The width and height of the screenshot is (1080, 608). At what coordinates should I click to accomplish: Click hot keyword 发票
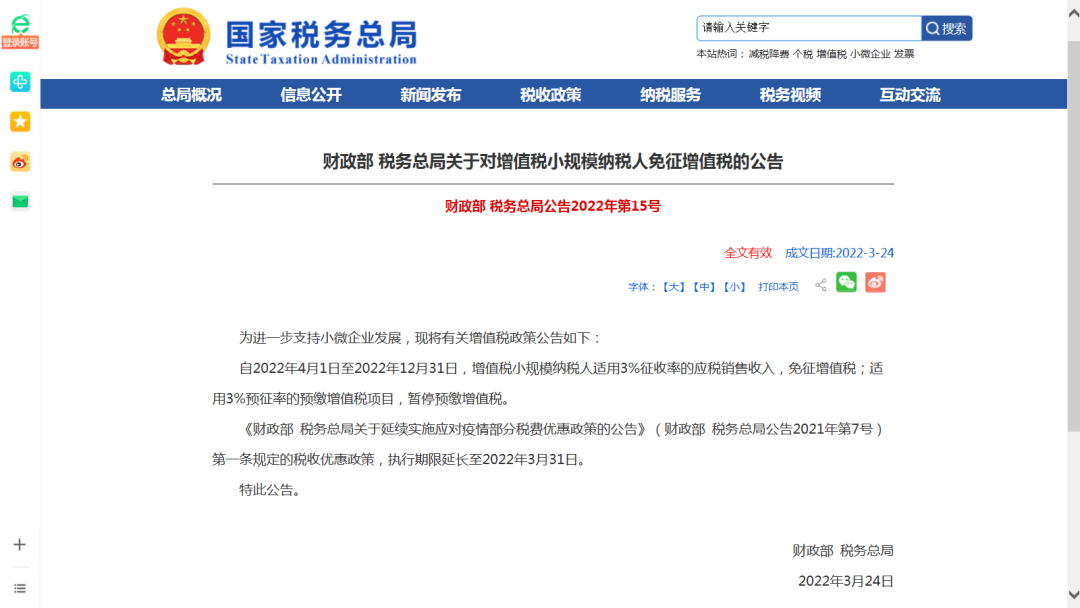(x=904, y=54)
